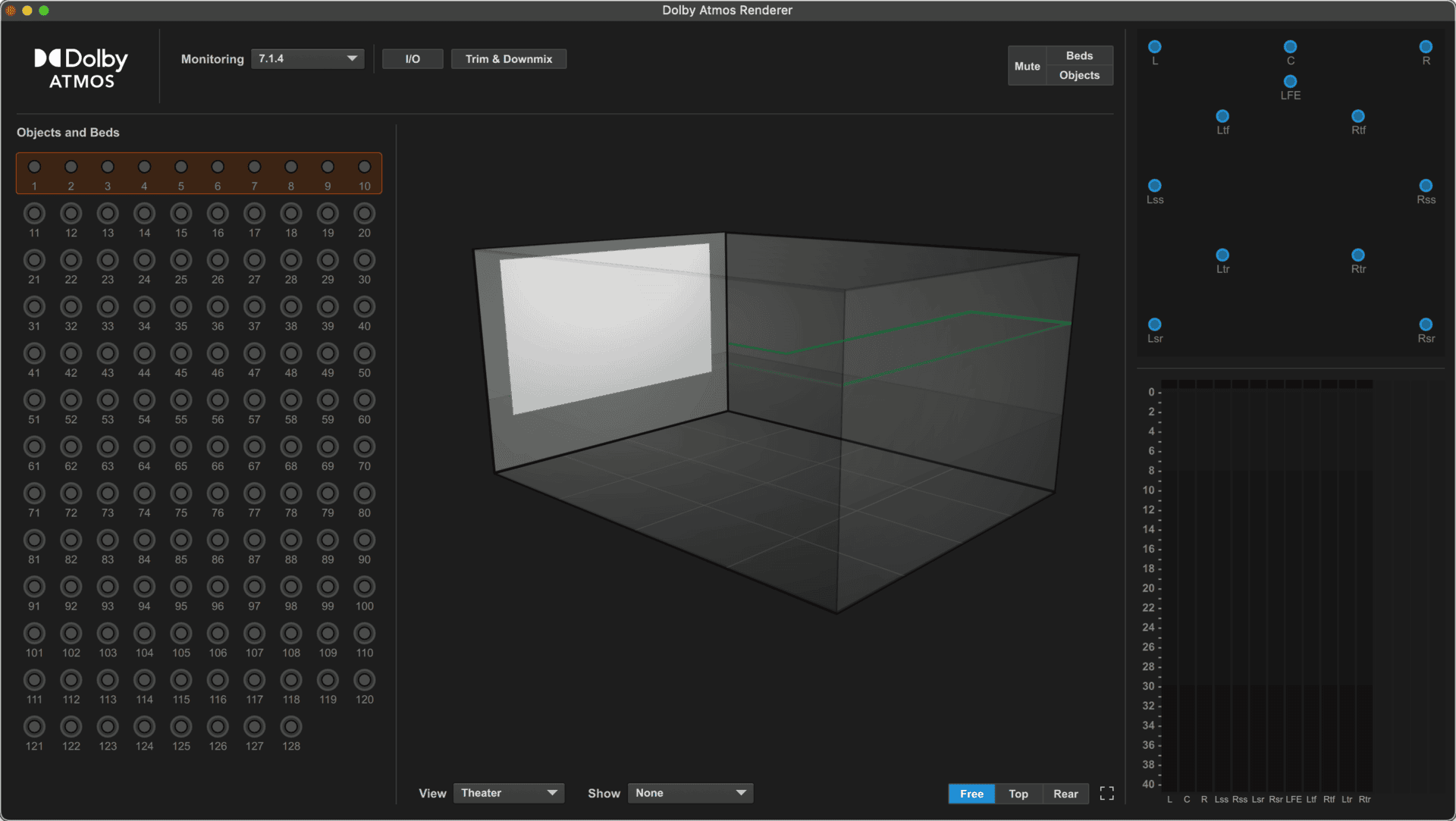Click the fullscreen expand icon
1456x821 pixels.
pos(1106,793)
